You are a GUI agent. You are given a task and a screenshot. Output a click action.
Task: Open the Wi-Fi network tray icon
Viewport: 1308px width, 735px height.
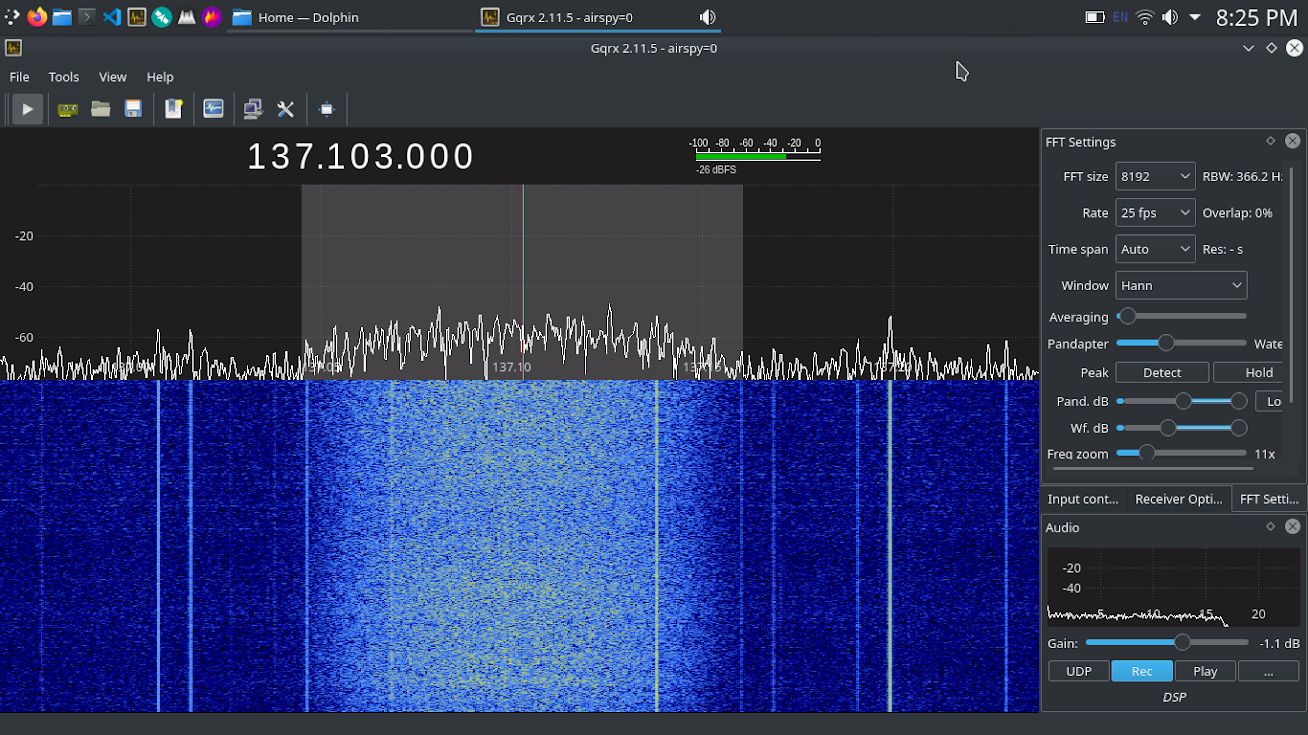coord(1145,17)
